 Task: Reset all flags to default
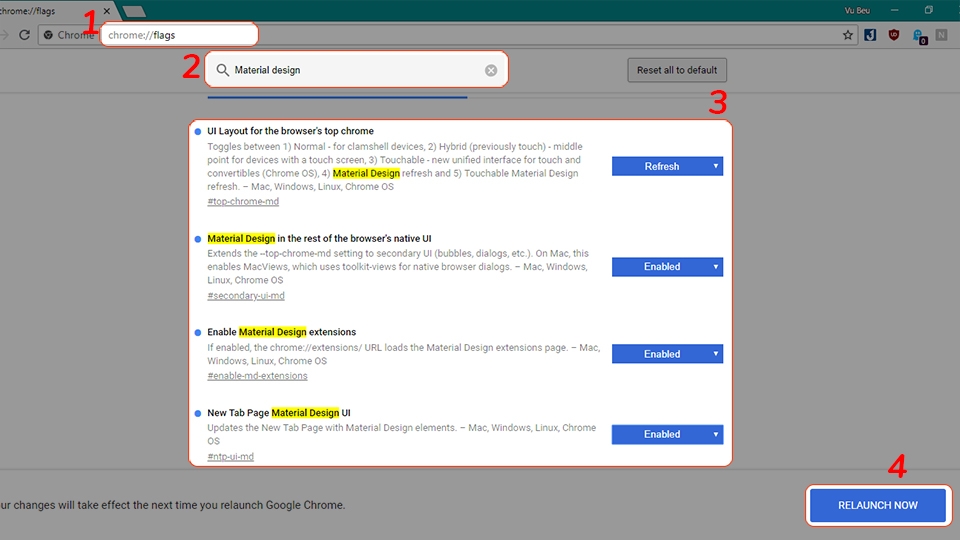(677, 70)
